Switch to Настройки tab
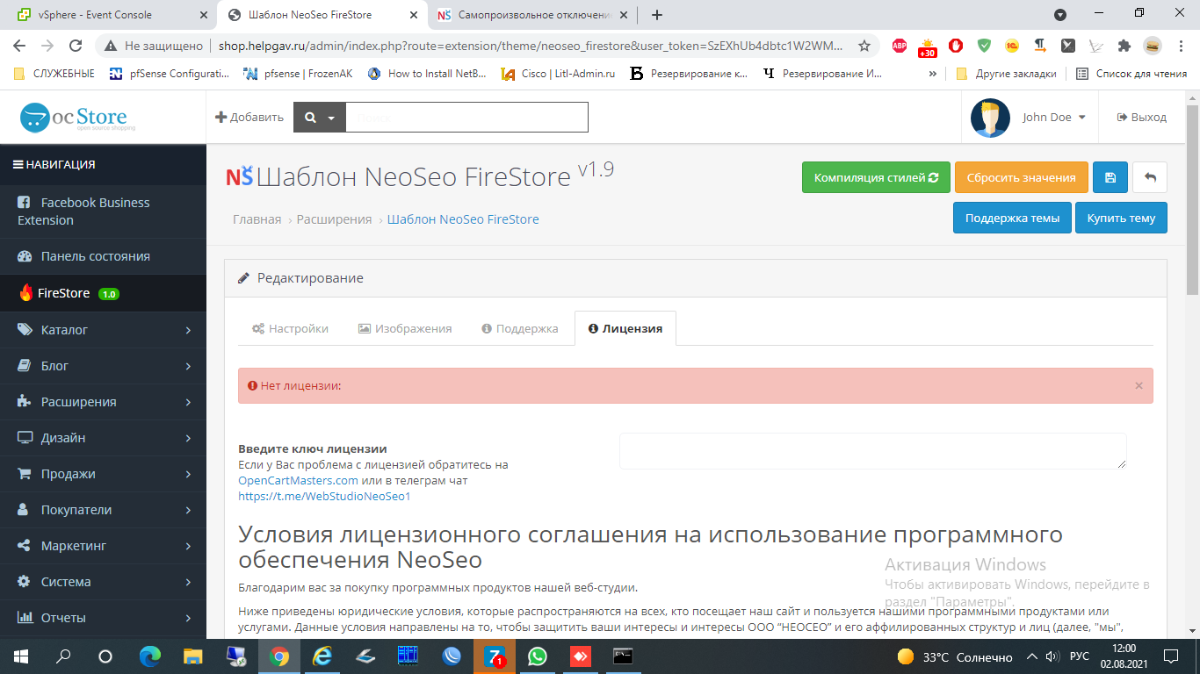This screenshot has width=1200, height=674. [290, 328]
